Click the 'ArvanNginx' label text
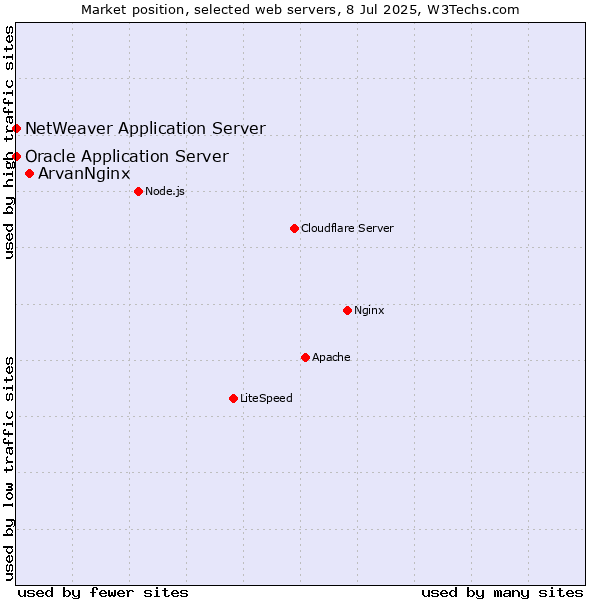Viewport: 600px width, 600px height. (84, 174)
